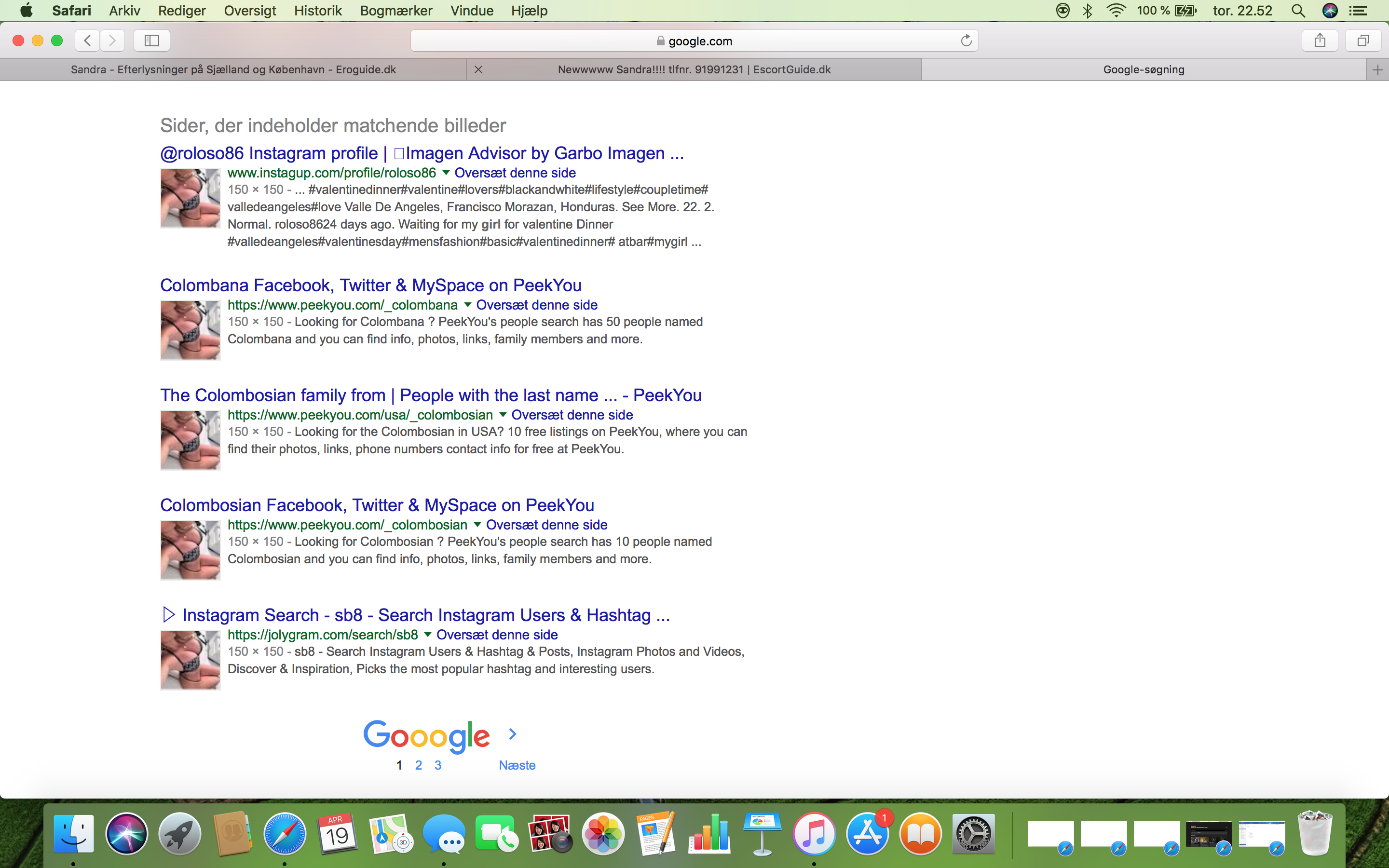Open the Bogmærker menu
This screenshot has height=868, width=1389.
(x=396, y=11)
